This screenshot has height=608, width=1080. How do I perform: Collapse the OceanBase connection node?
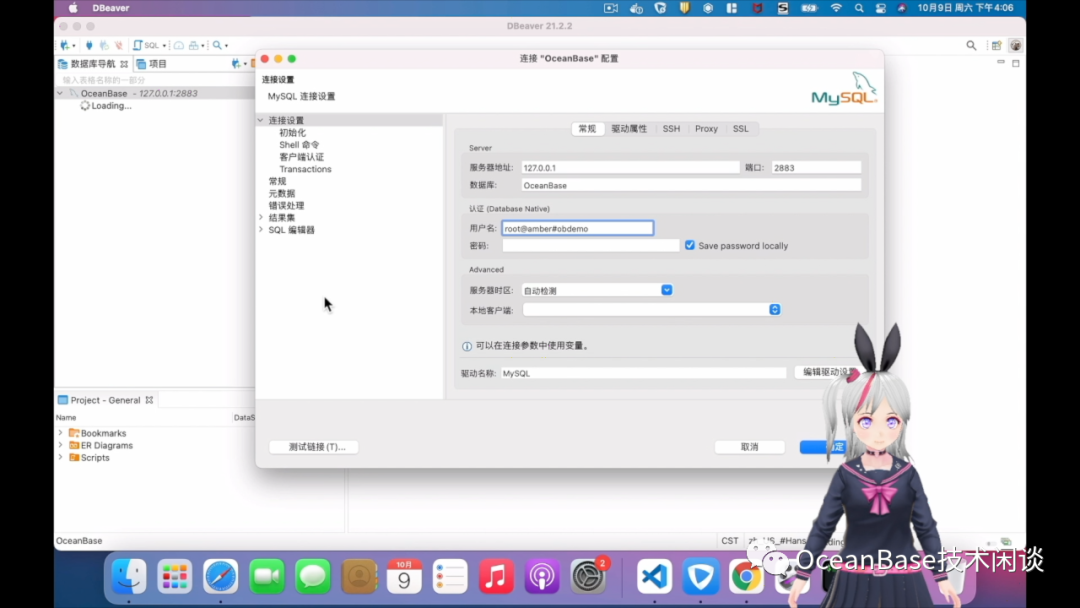coord(61,93)
